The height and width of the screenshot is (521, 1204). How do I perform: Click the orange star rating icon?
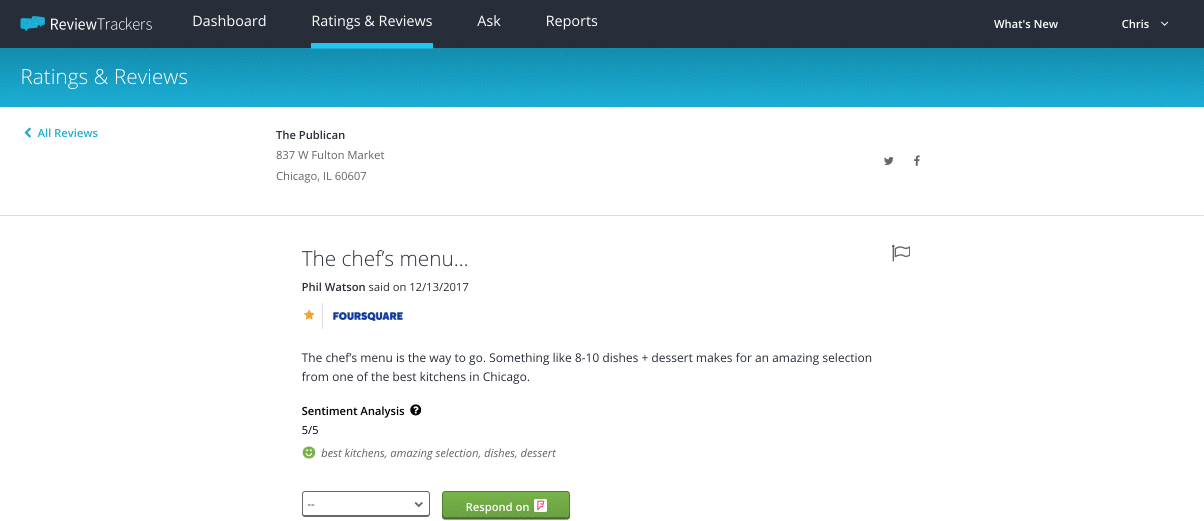click(x=309, y=315)
